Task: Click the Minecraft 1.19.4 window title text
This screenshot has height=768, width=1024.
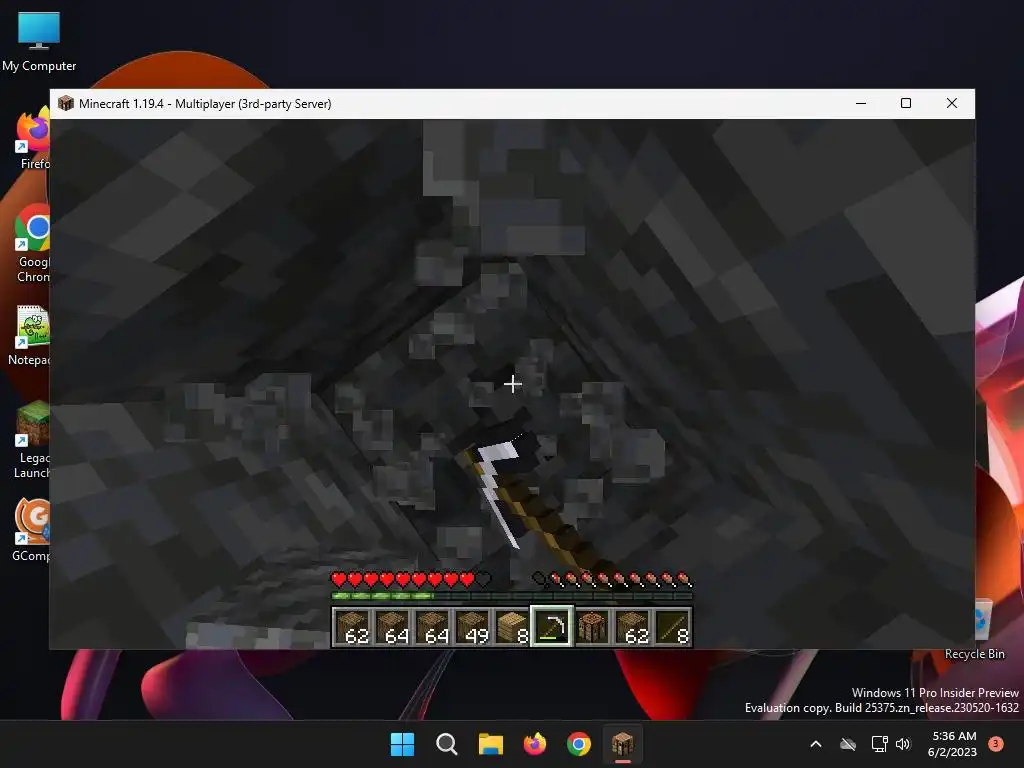Action: (205, 104)
